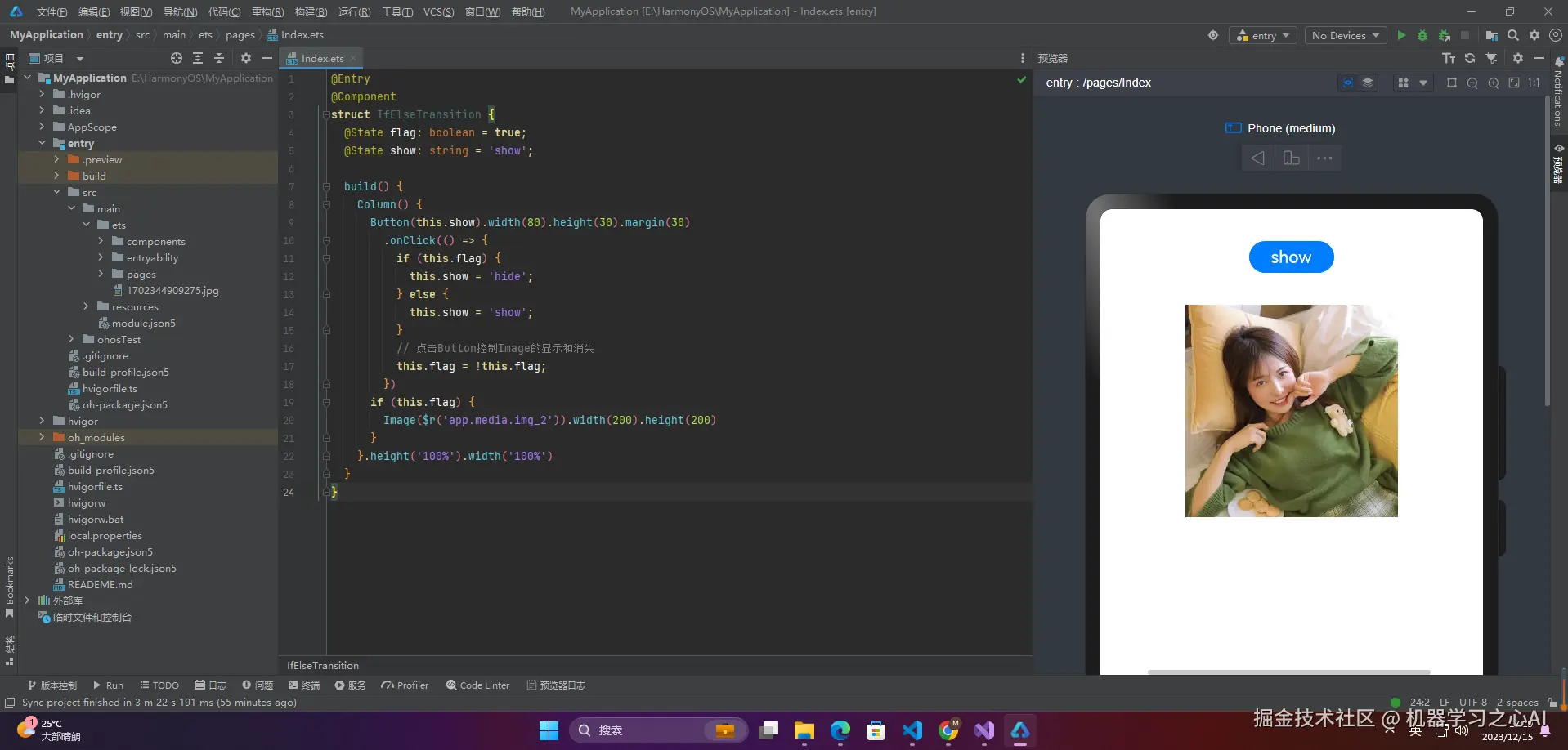Image resolution: width=1568 pixels, height=750 pixels.
Task: Open previewer settings gear
Action: 1518,58
